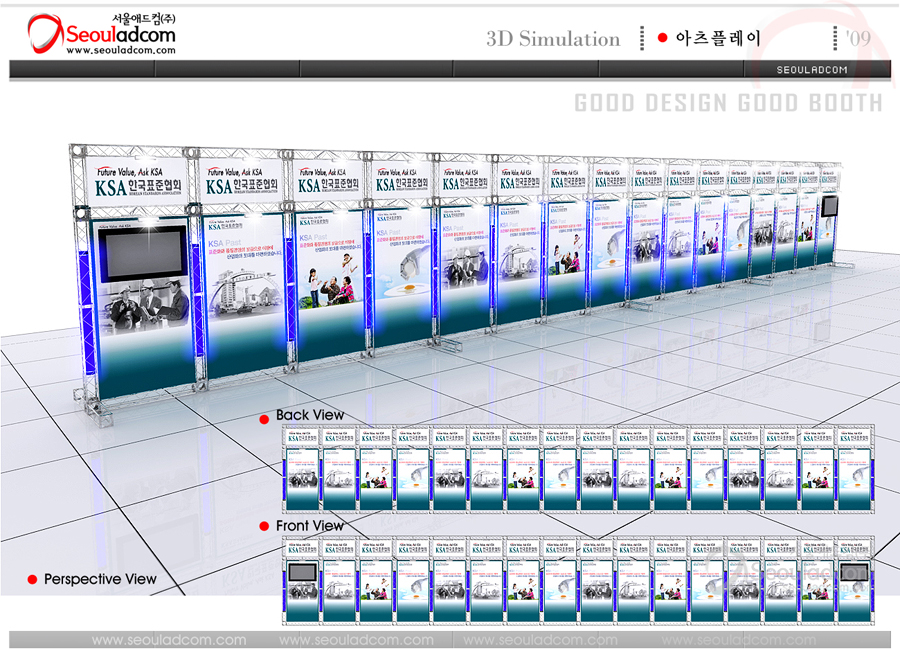Click the small monitor at the far right of the perspective booth
Viewport: 900px width, 651px height.
[x=828, y=207]
